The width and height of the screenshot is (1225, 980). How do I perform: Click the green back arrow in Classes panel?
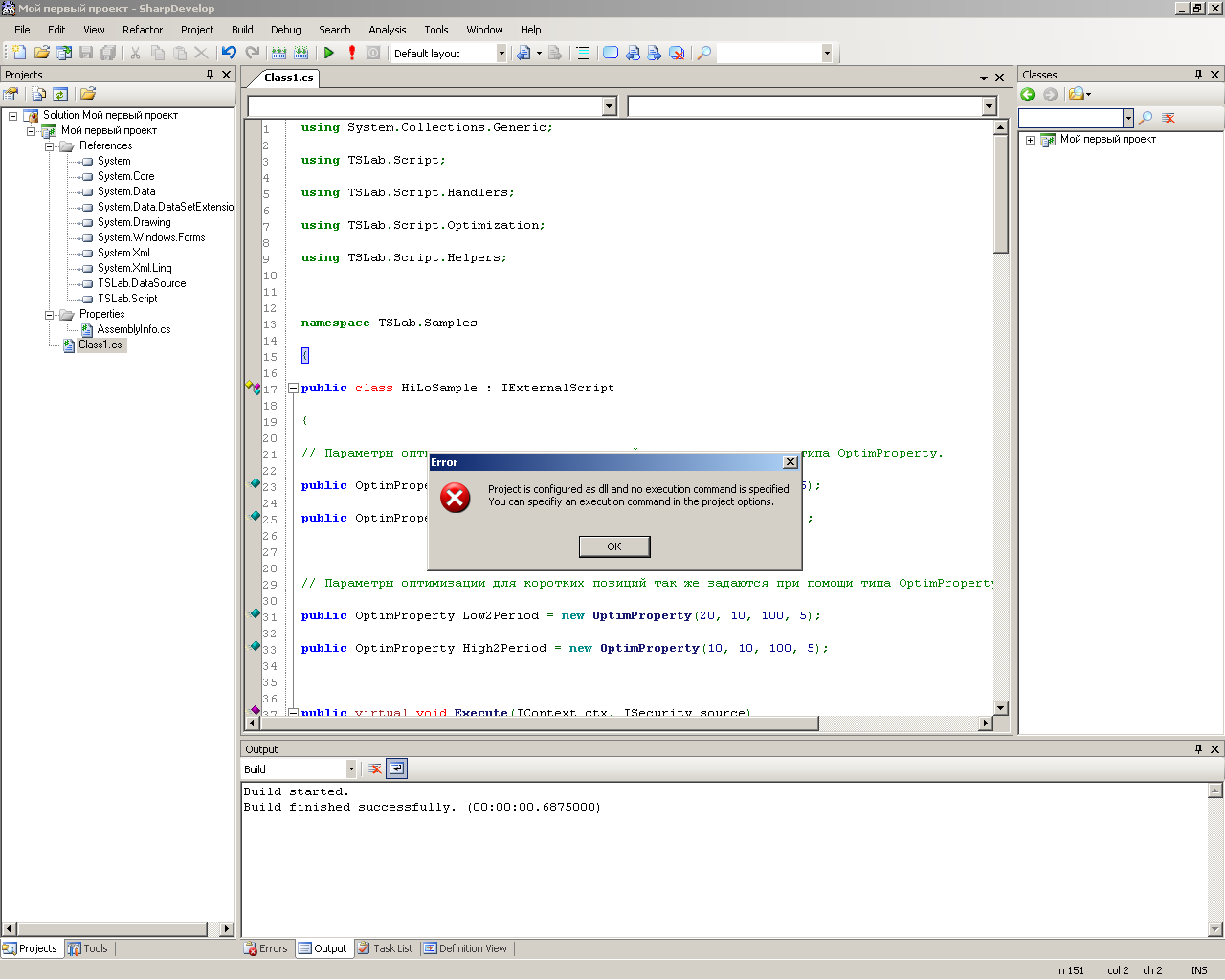(x=1028, y=94)
